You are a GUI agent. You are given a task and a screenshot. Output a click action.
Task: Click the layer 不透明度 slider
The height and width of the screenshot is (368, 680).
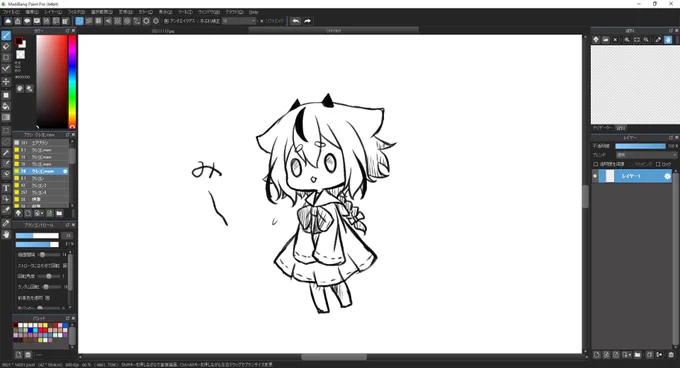coord(640,146)
